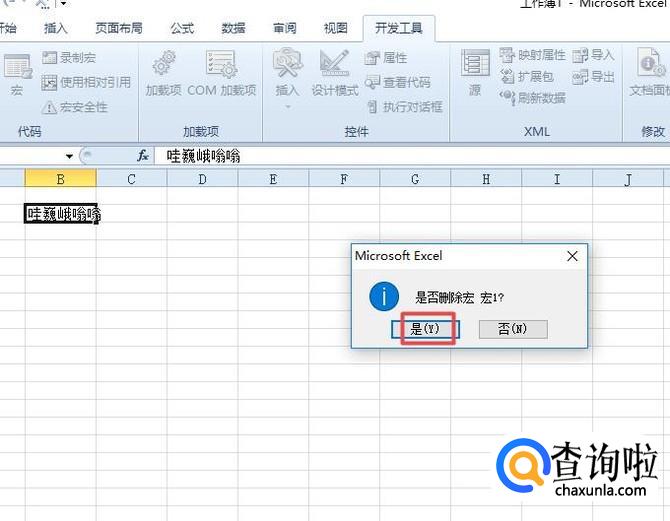Viewport: 670px width, 521px height.
Task: Confirm deletion with 是(Y) button
Action: pos(425,329)
